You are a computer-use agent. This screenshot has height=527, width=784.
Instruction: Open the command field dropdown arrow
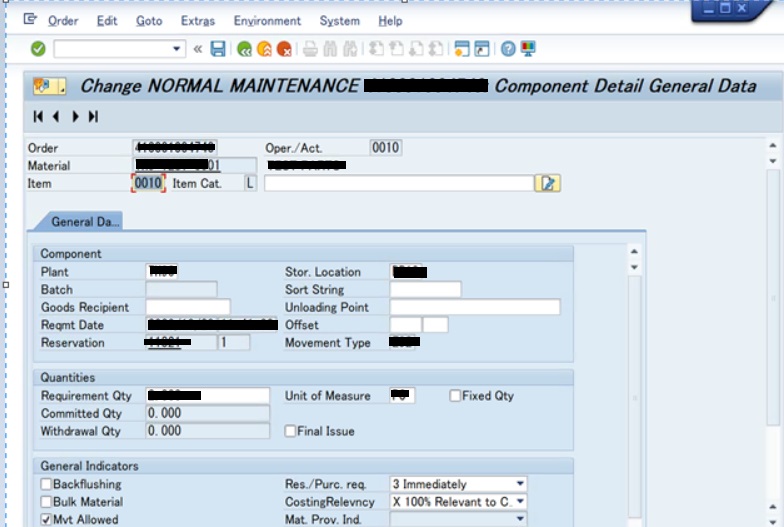point(178,48)
